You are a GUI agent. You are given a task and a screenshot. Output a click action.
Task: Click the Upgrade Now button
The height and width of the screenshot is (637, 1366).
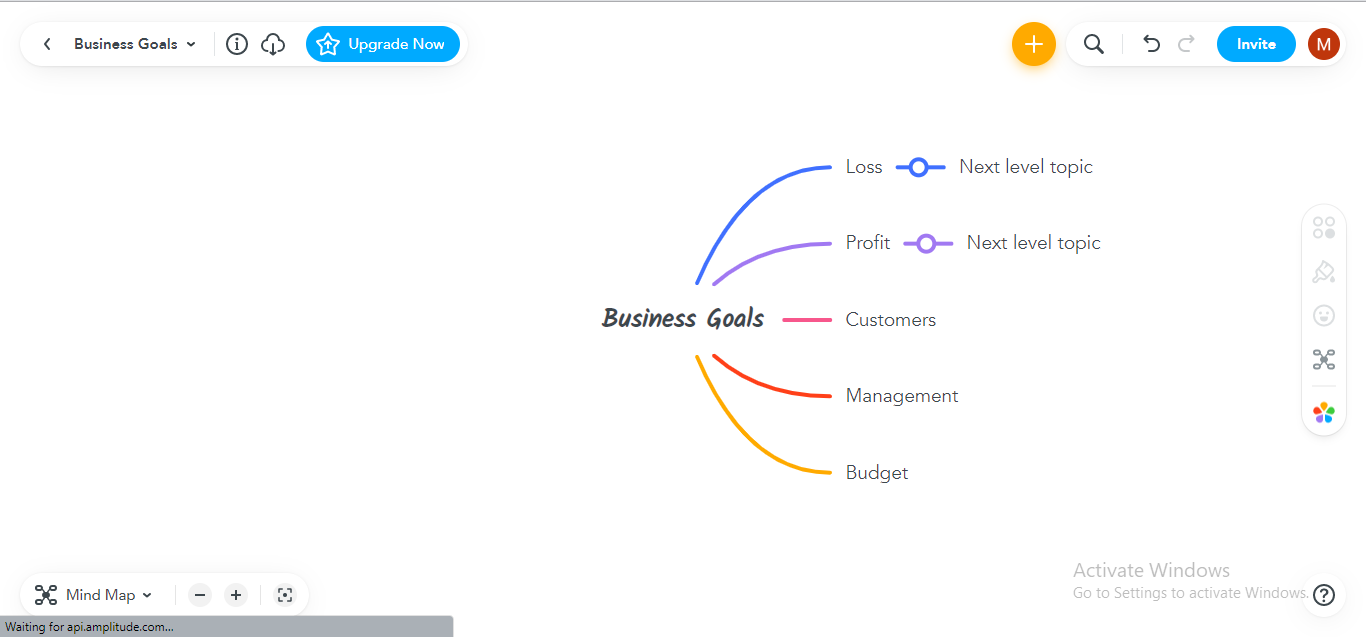point(382,44)
